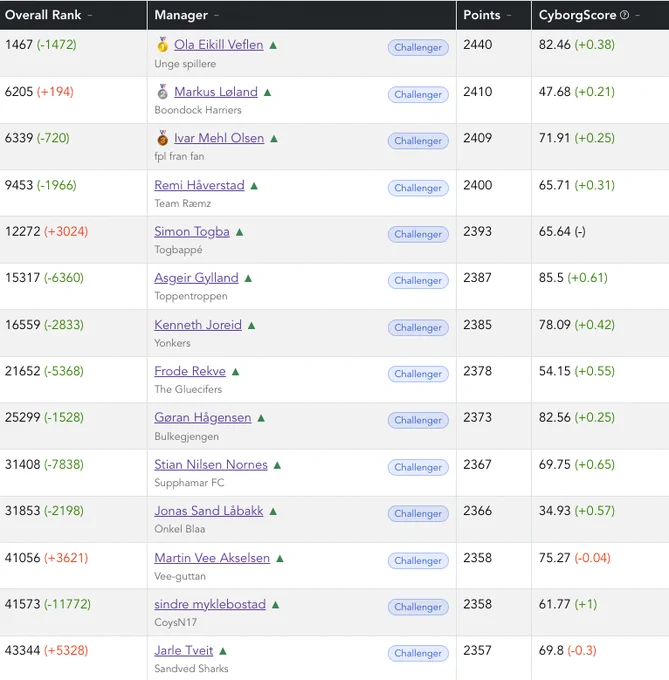
Task: Open Markus Løland's manager profile
Action: (216, 92)
